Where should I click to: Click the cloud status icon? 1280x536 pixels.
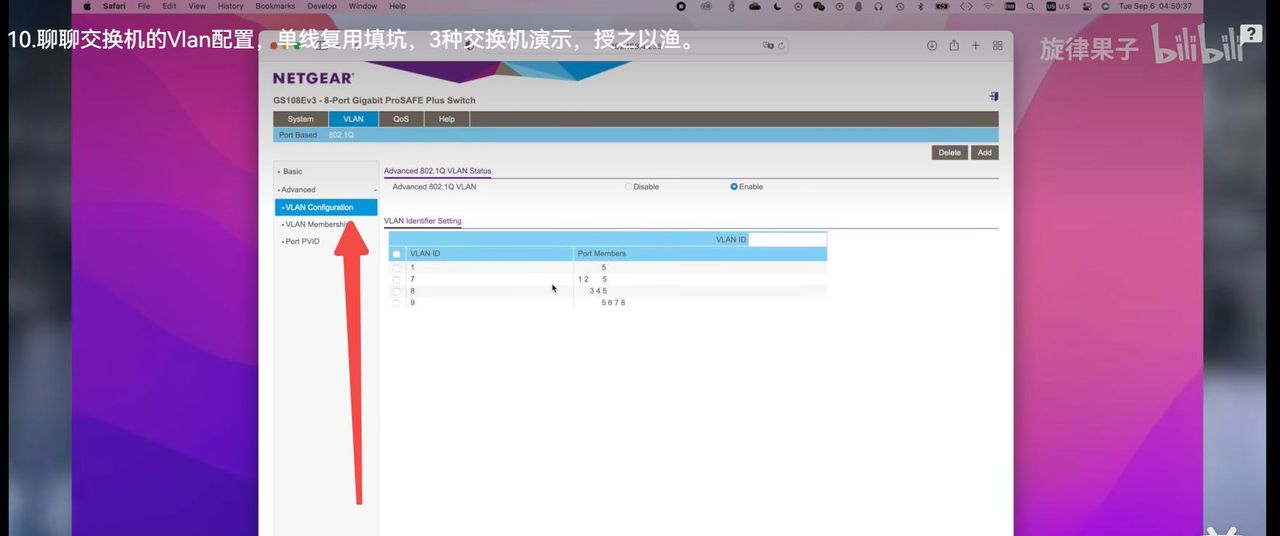pyautogui.click(x=755, y=6)
